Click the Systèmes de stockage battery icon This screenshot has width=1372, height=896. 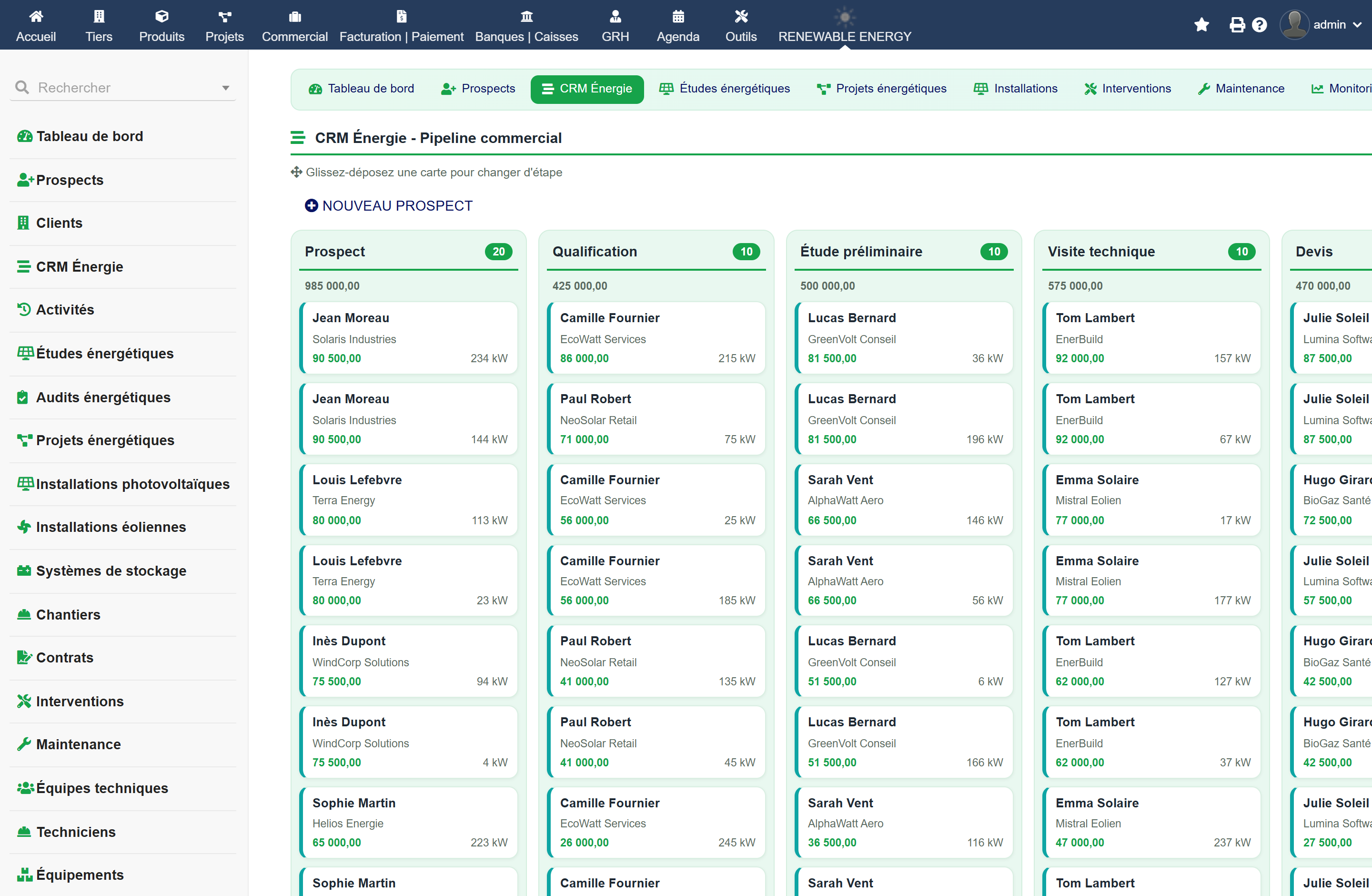tap(24, 570)
